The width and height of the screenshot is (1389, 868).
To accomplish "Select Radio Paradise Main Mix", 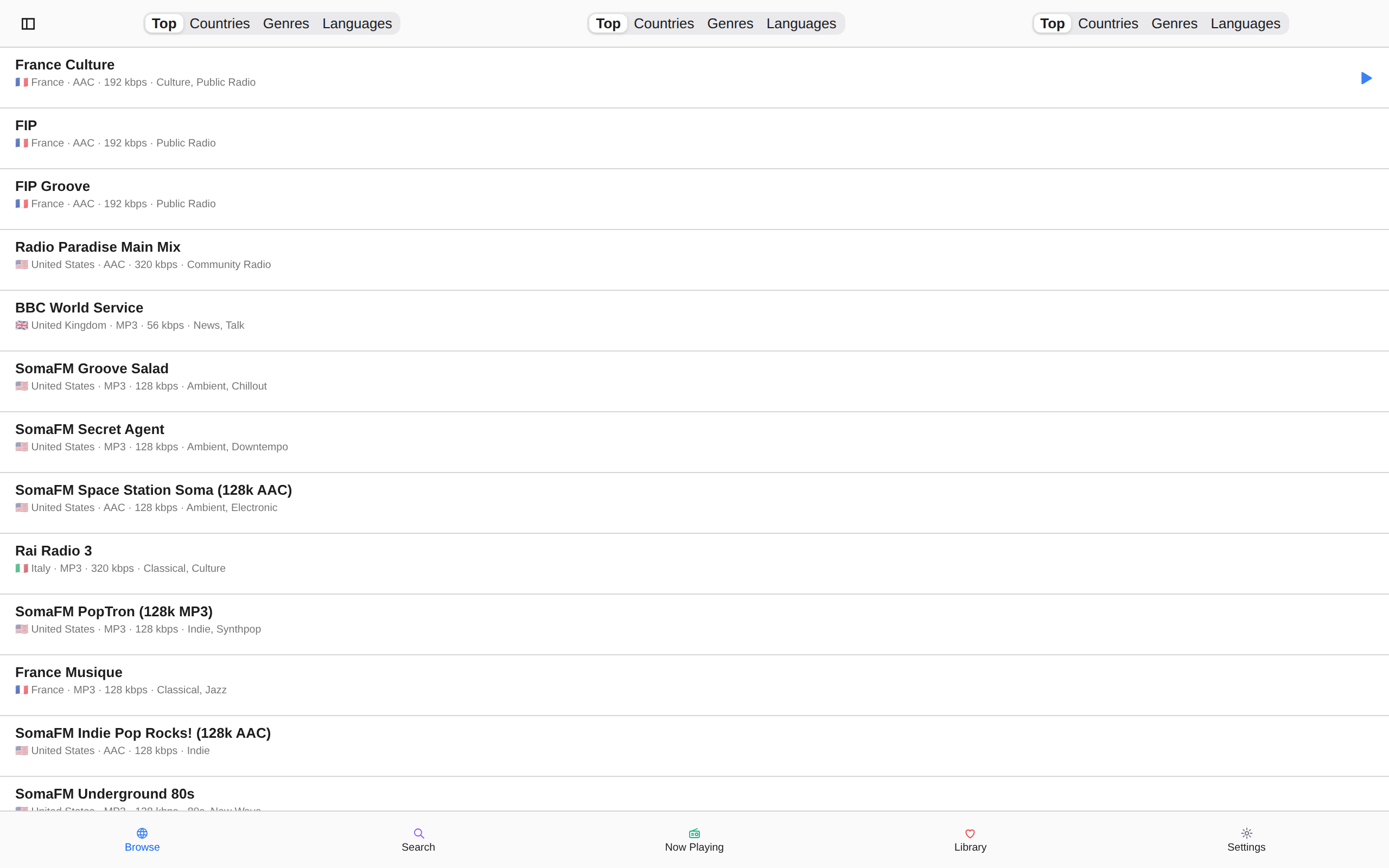I will pos(694,260).
